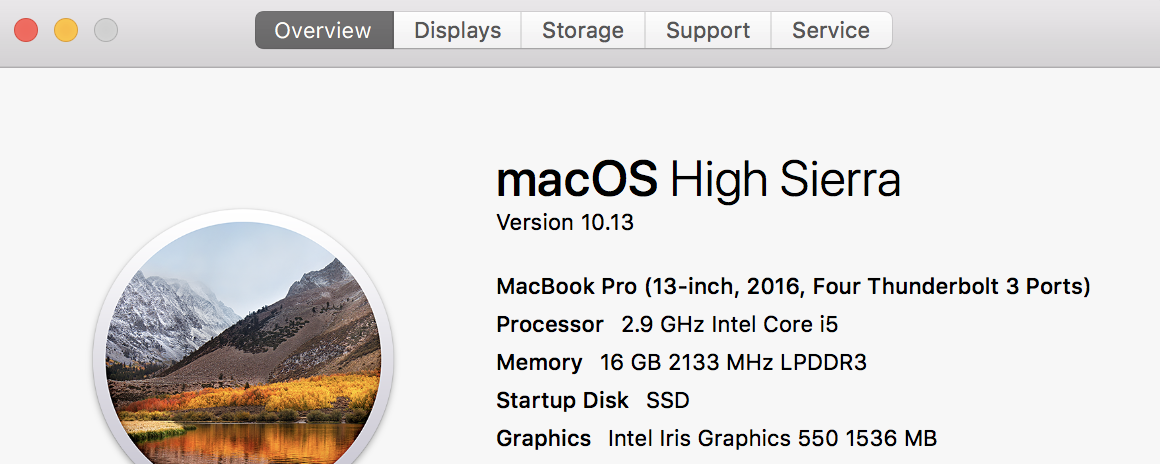Go to the Support tab

(708, 31)
